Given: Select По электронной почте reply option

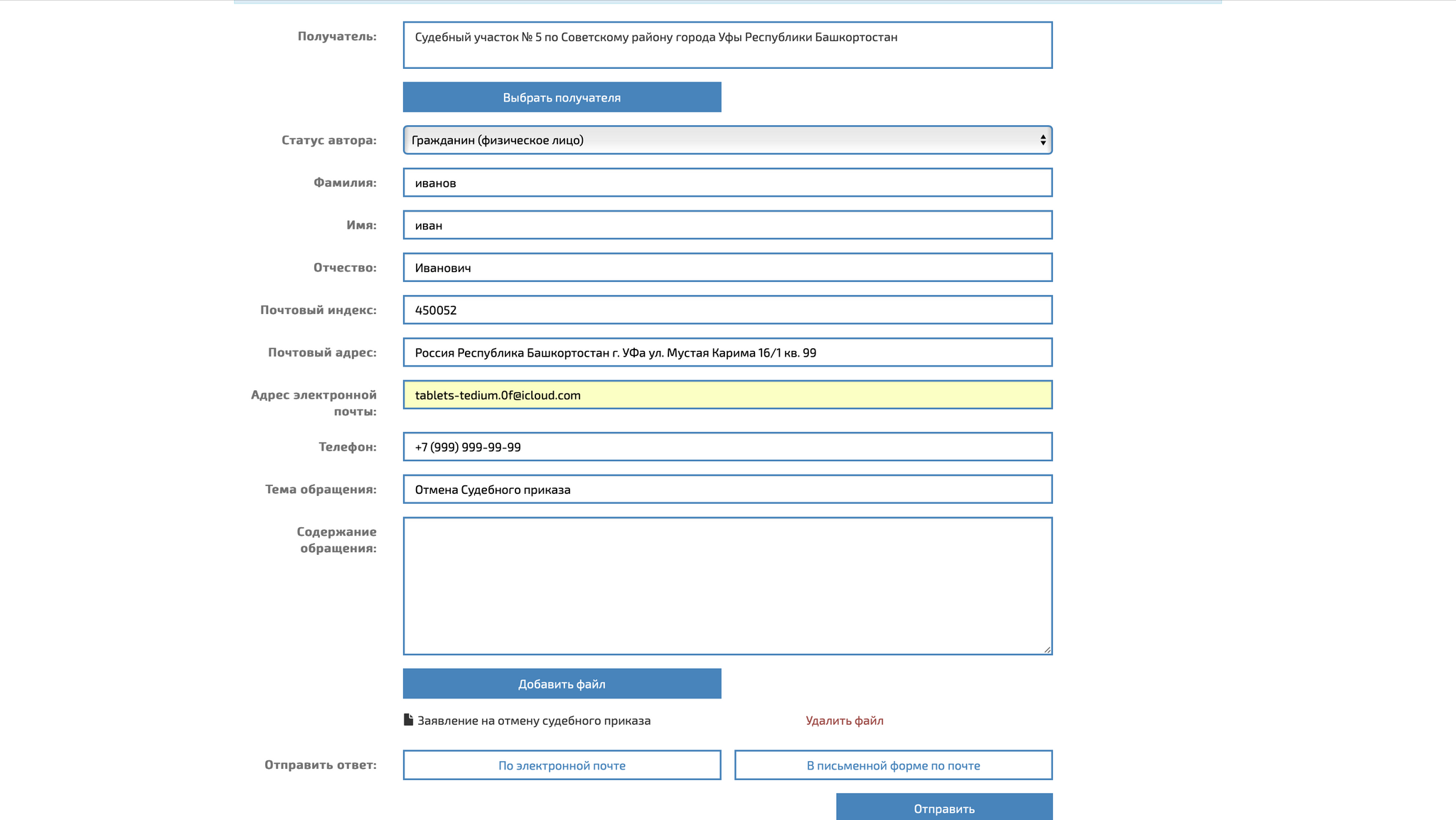Looking at the screenshot, I should (x=562, y=765).
